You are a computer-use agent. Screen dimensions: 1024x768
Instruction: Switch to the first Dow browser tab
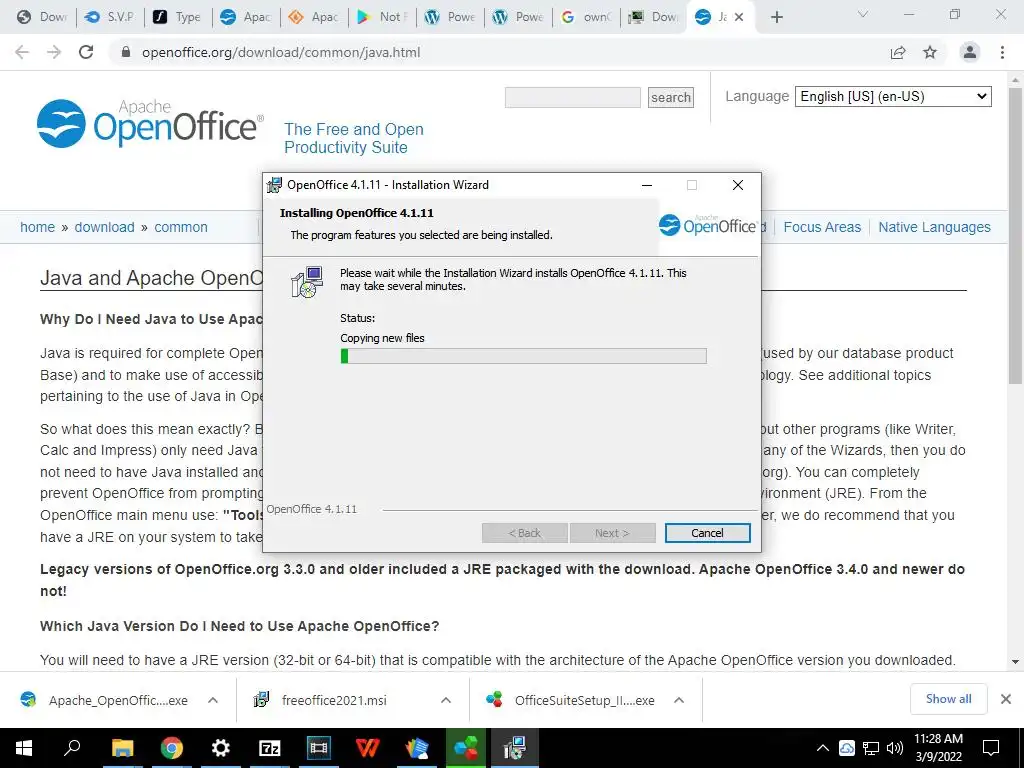(42, 17)
